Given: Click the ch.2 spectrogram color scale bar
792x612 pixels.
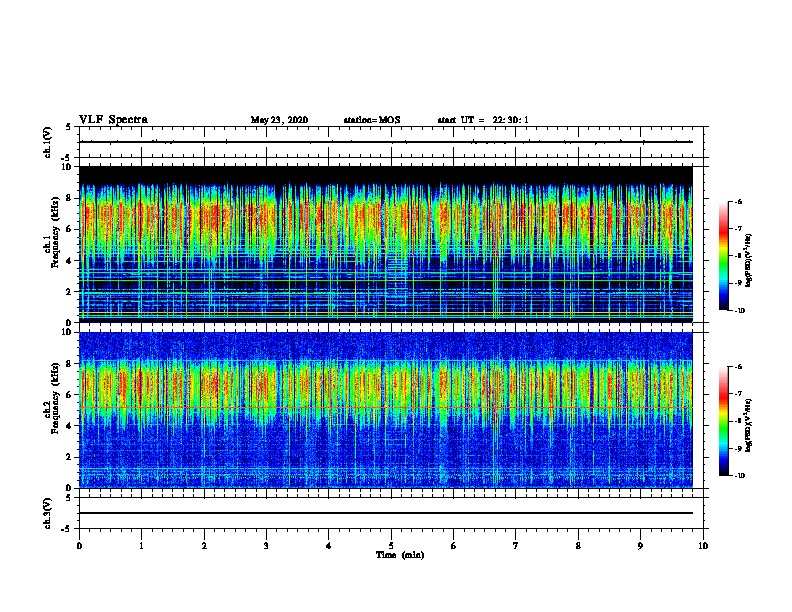Looking at the screenshot, I should coord(724,421).
